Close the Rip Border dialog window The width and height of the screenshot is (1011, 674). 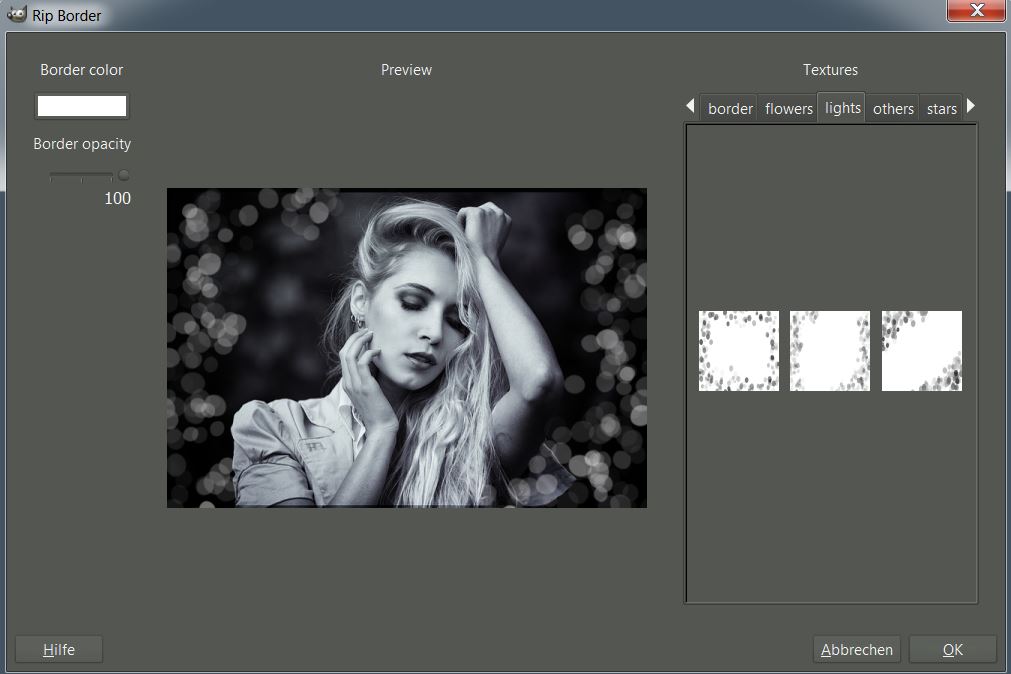point(976,11)
